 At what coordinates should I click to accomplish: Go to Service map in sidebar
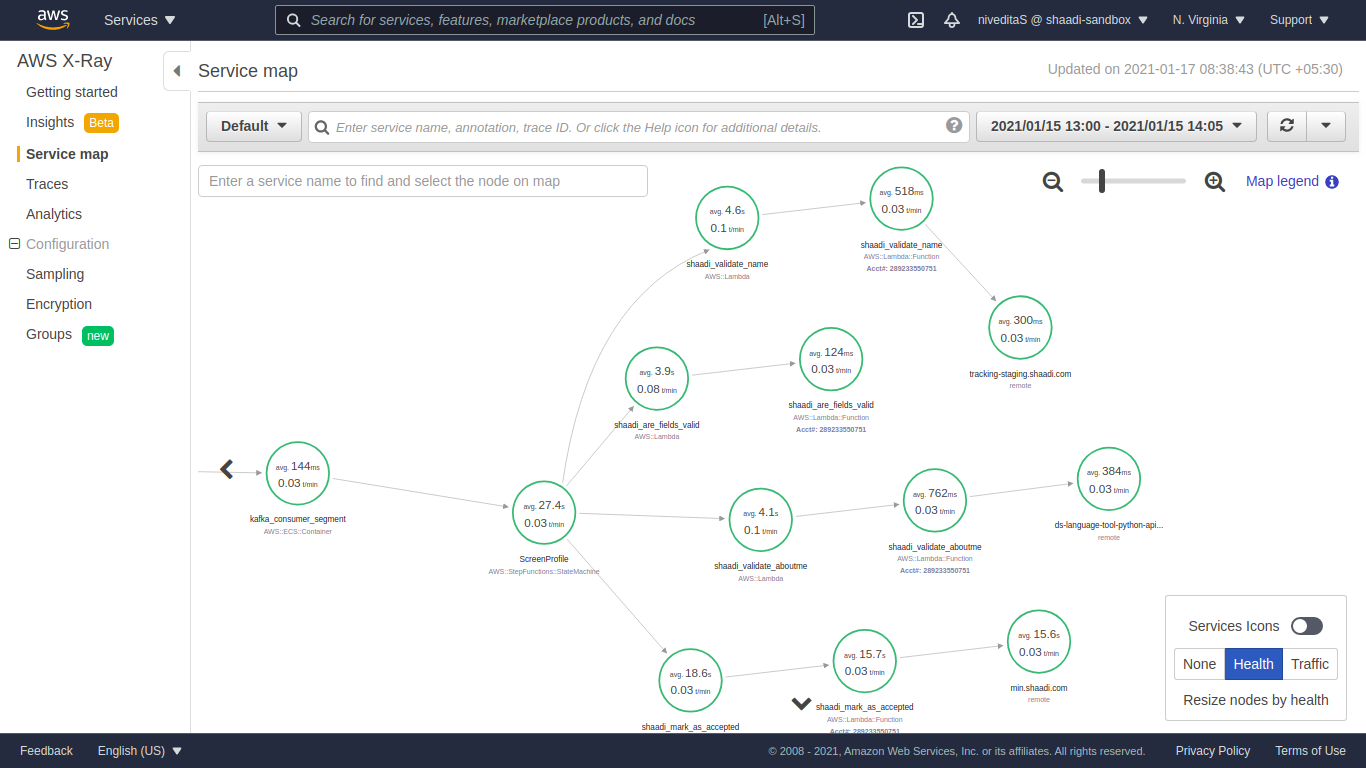tap(67, 154)
